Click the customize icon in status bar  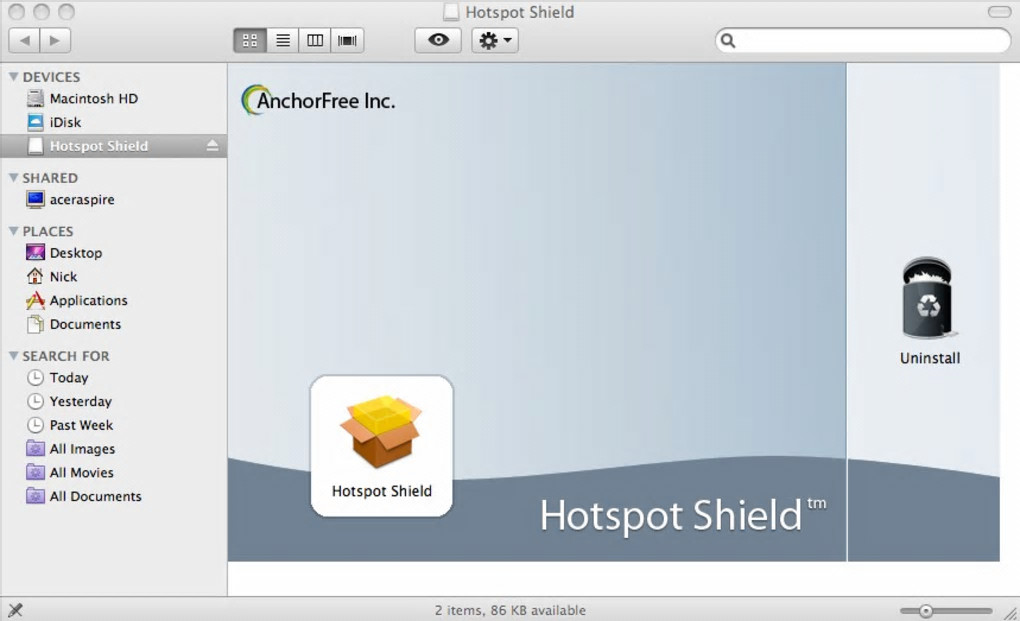(x=15, y=610)
